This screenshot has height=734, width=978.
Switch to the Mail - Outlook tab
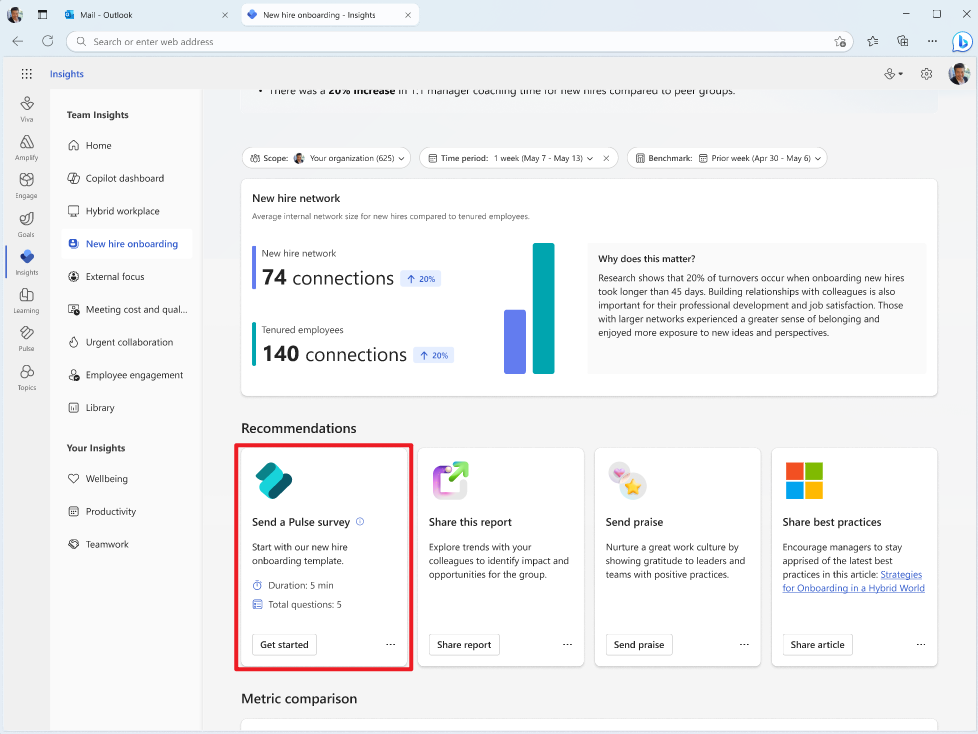146,14
